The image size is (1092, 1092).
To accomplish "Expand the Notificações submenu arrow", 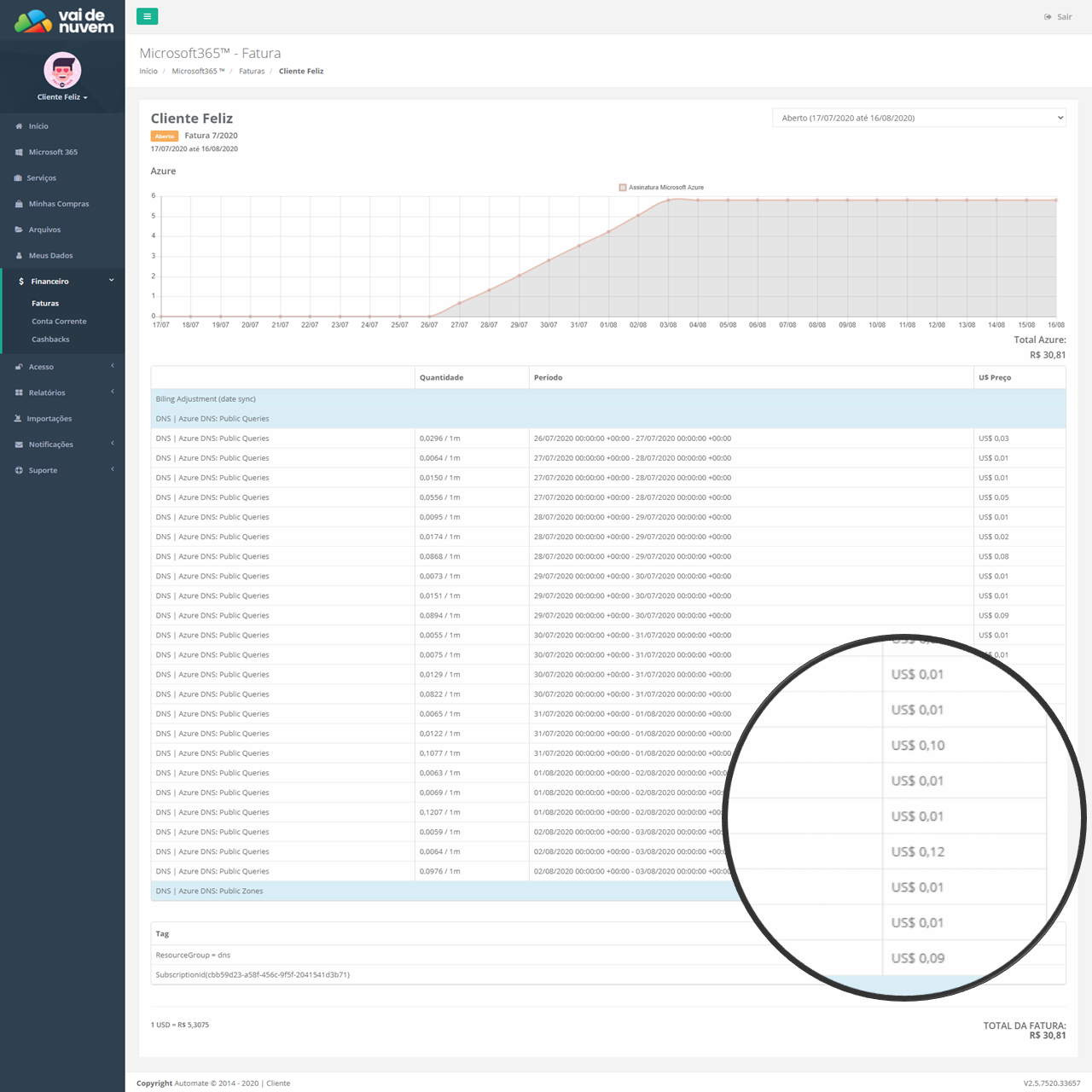I will point(112,444).
